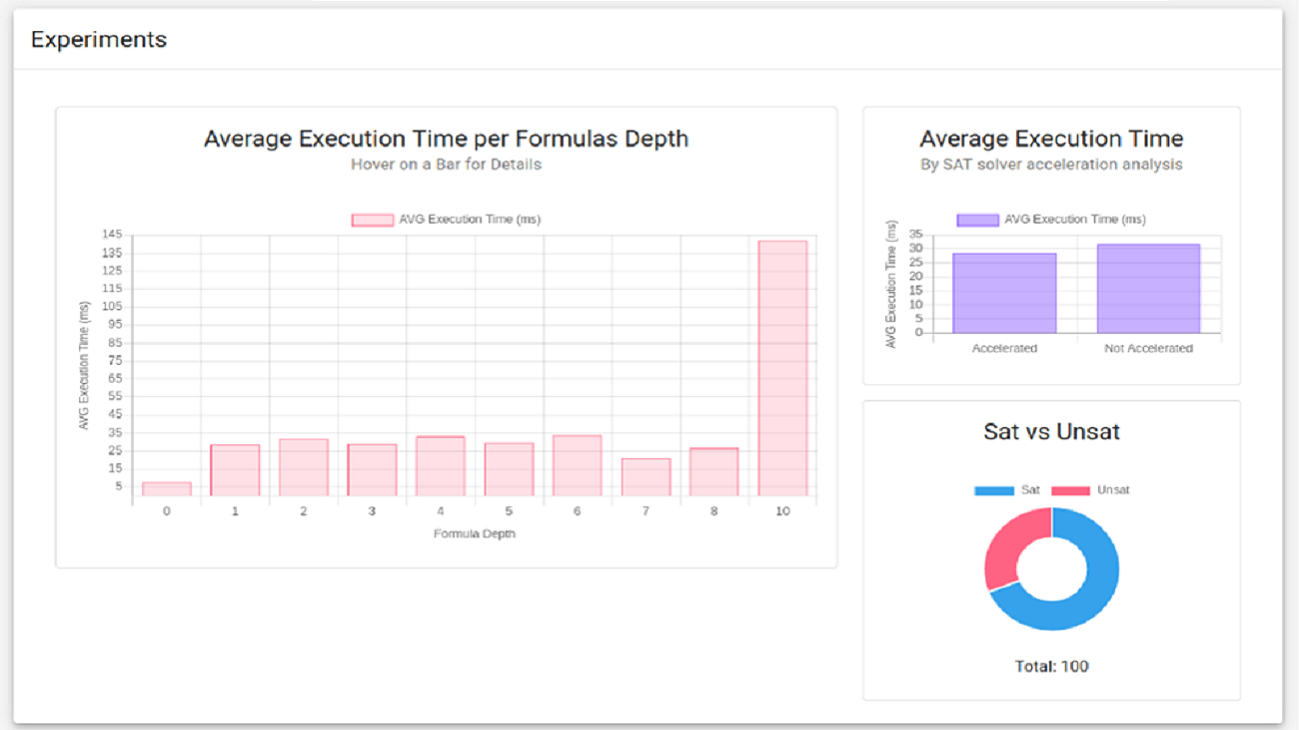Click the formula depth 3 bar
The image size is (1299, 730).
372,470
